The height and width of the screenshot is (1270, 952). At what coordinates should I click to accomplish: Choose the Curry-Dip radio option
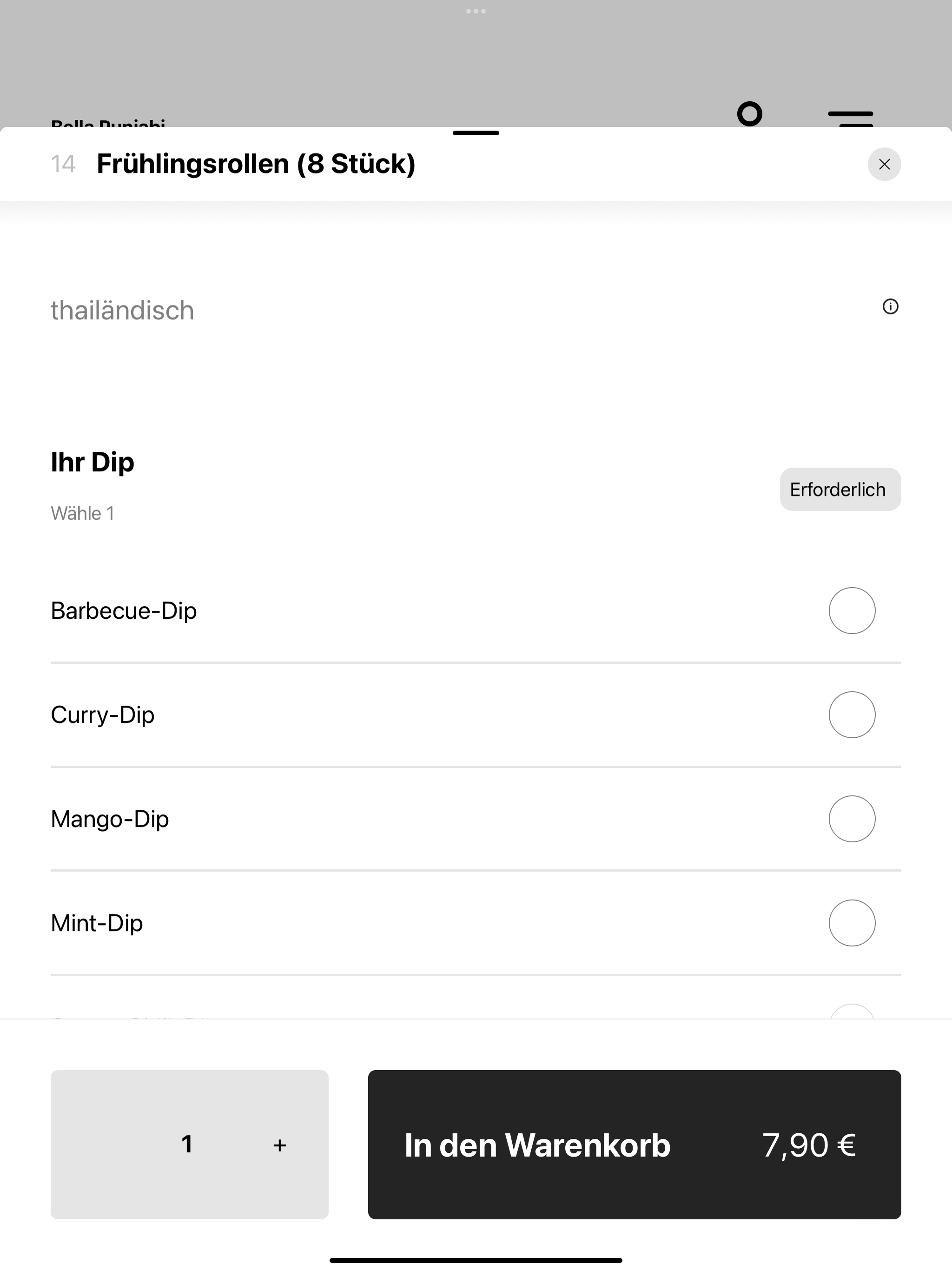(852, 714)
